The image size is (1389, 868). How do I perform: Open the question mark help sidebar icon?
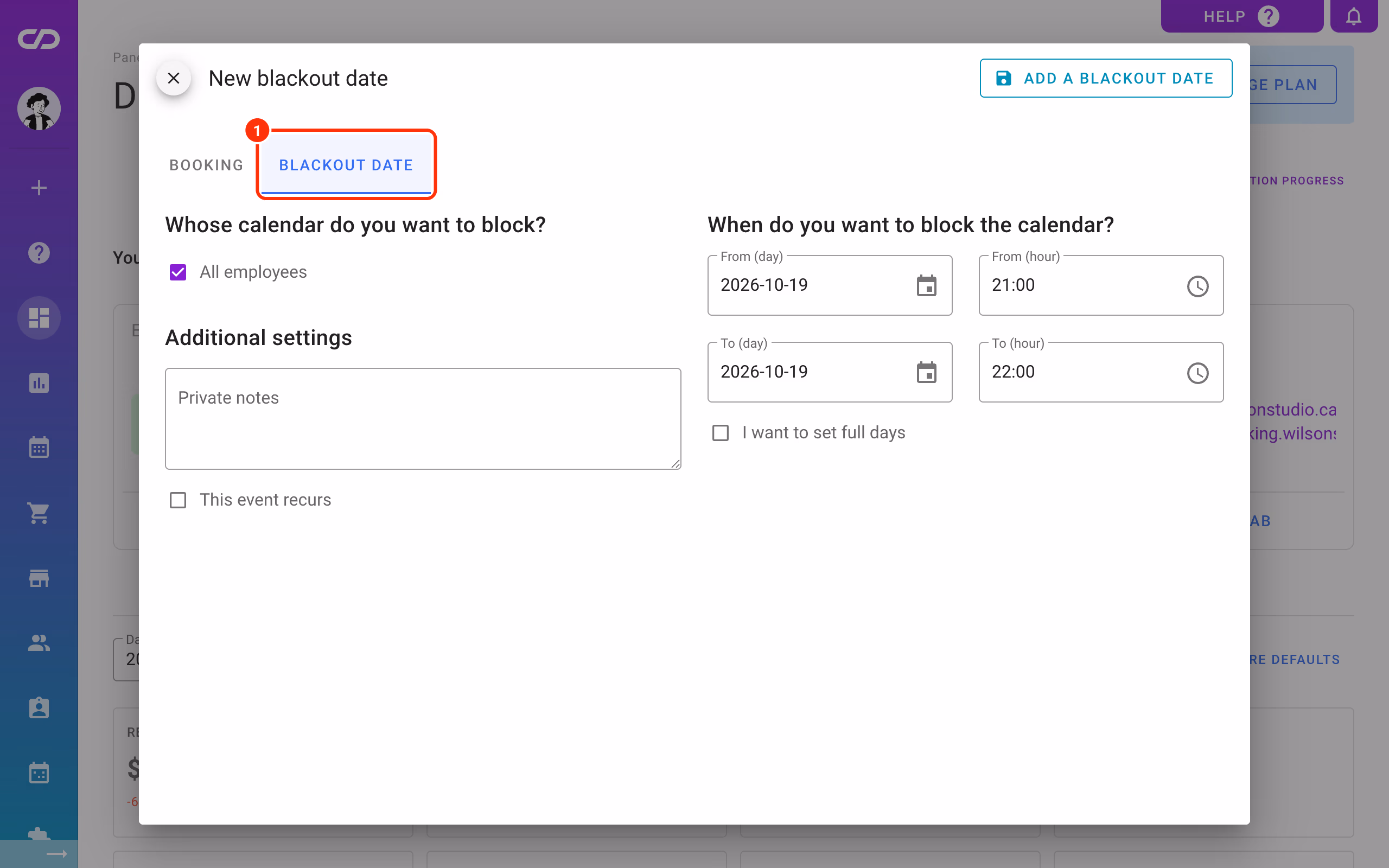tap(39, 253)
